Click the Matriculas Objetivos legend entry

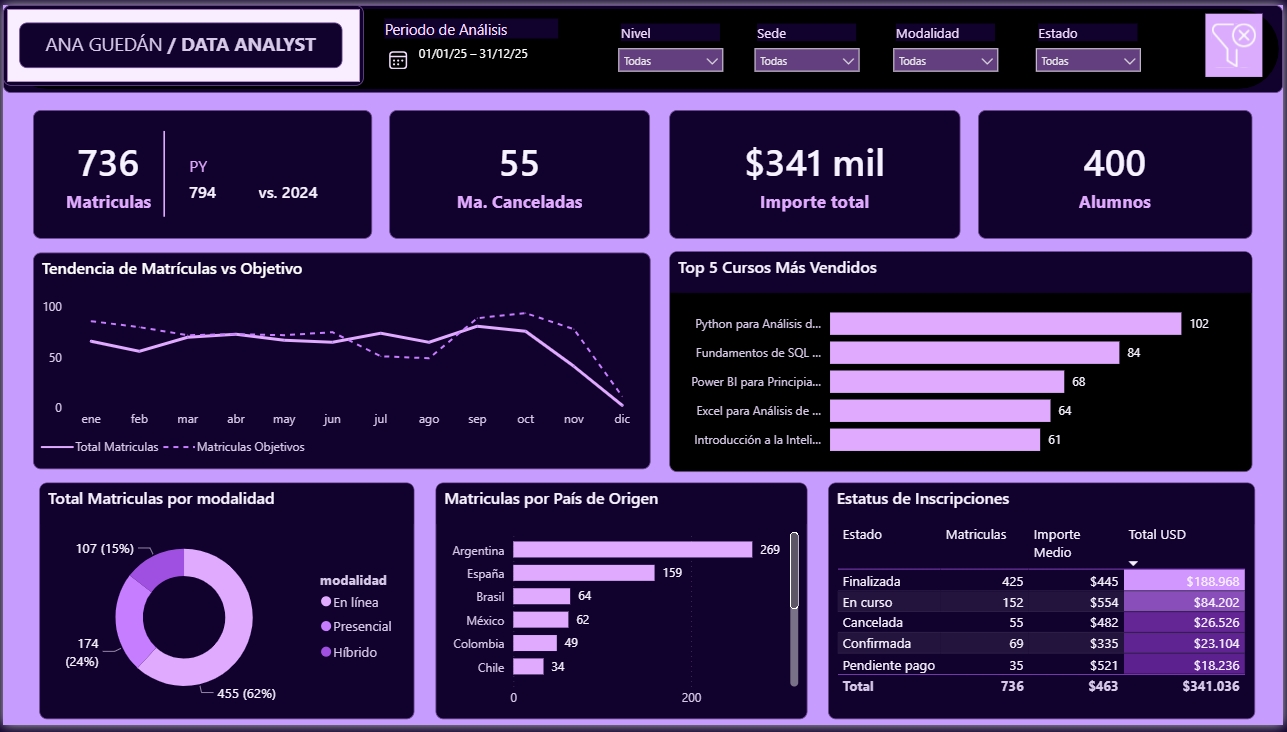pos(235,447)
